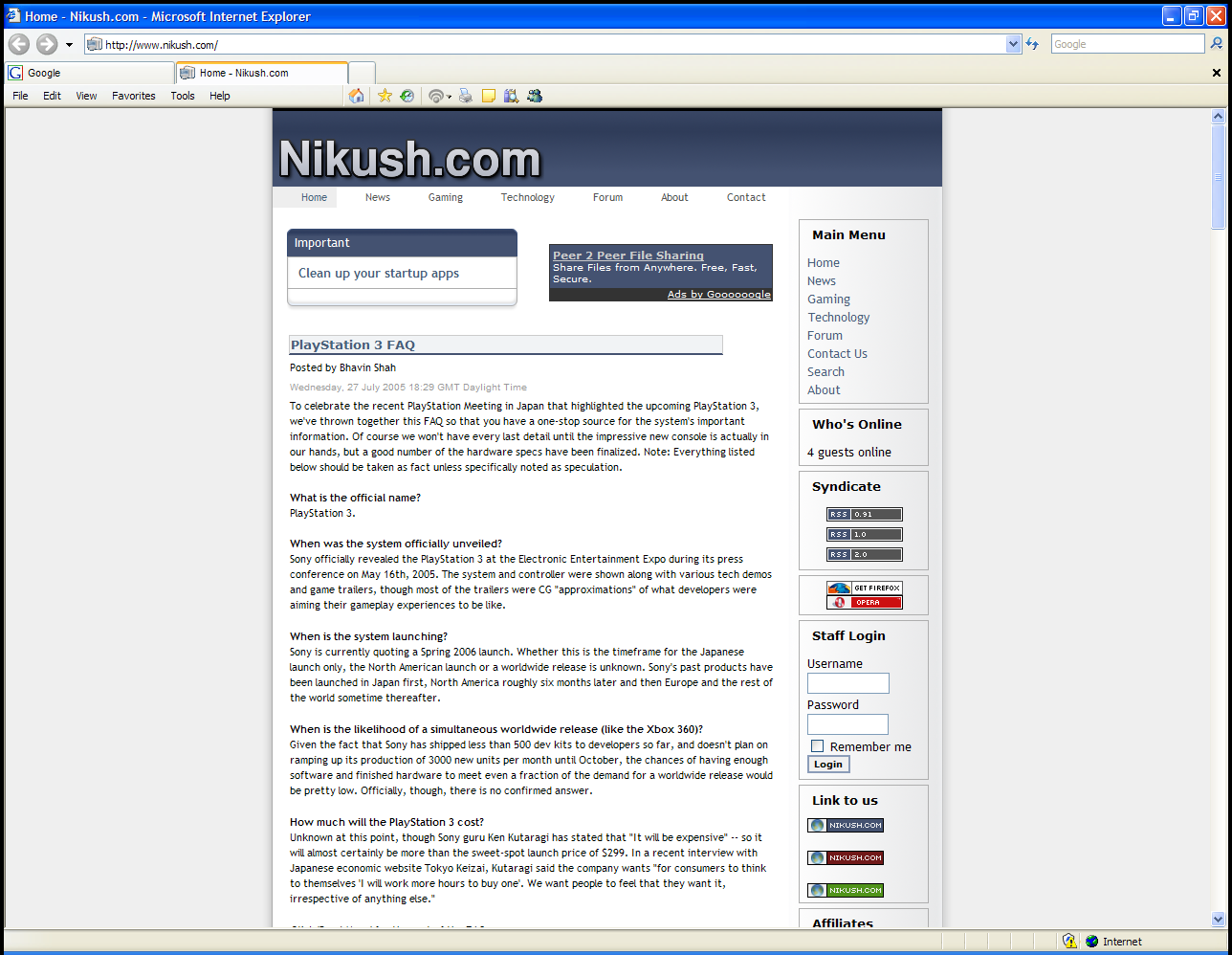Click the Messenger people toolbar icon

pos(535,96)
